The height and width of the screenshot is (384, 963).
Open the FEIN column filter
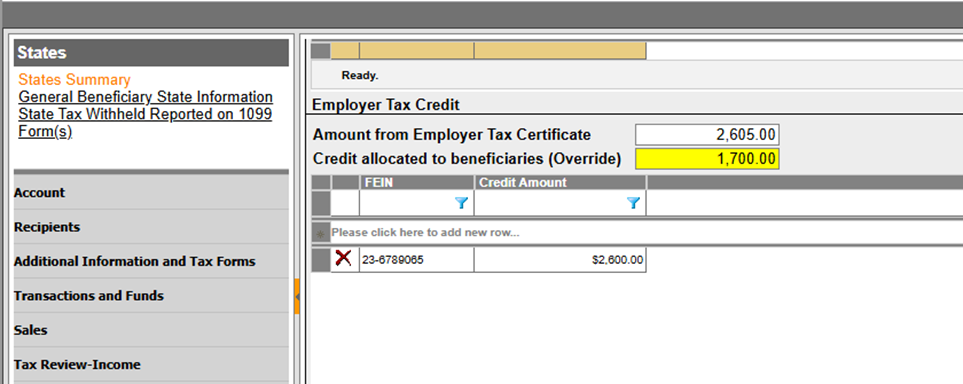461,203
